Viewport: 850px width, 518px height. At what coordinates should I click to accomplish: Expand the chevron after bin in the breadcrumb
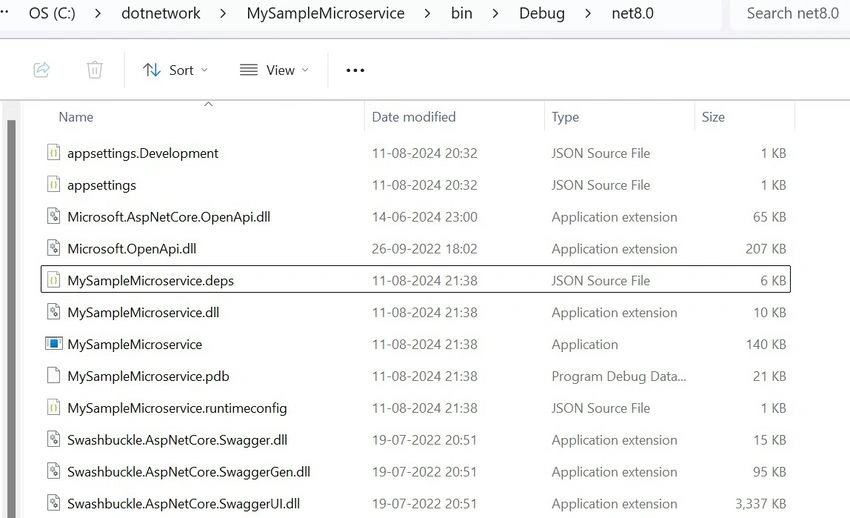coord(495,14)
